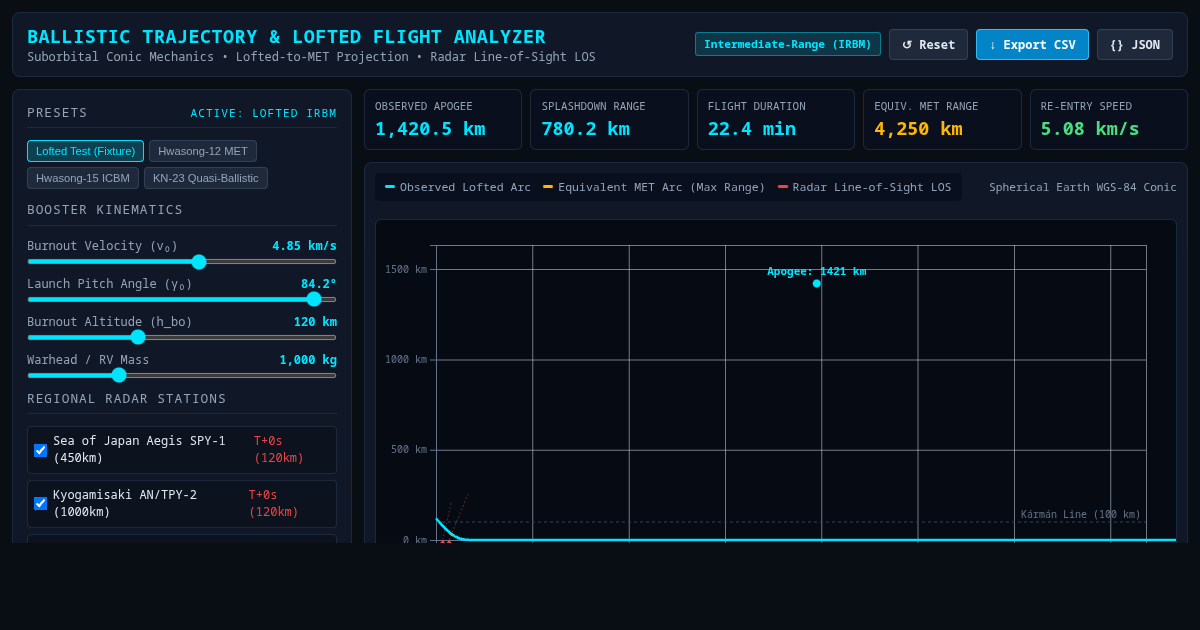
Task: Click the Kármán Line (100 km) label
Action: (x=1080, y=515)
